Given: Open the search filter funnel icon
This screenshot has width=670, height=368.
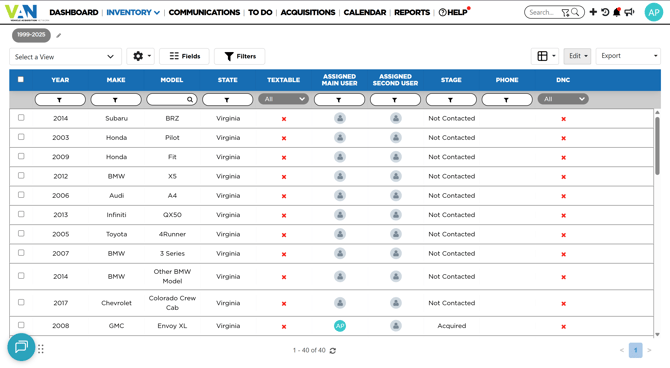Looking at the screenshot, I should tap(565, 12).
